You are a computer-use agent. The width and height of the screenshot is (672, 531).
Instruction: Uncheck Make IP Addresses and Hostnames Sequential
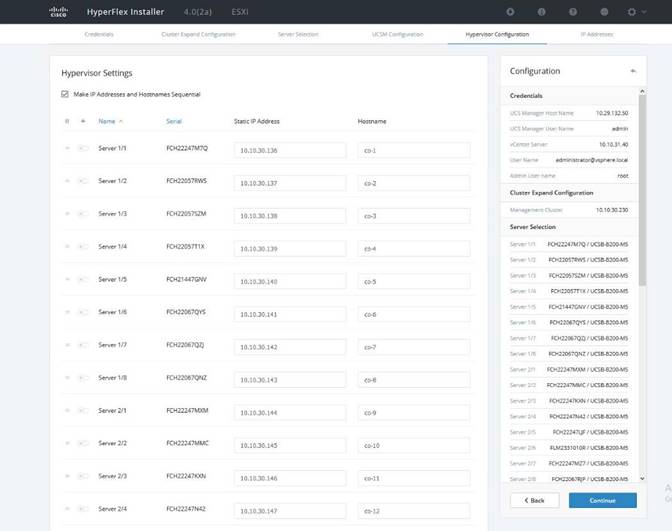pos(65,94)
